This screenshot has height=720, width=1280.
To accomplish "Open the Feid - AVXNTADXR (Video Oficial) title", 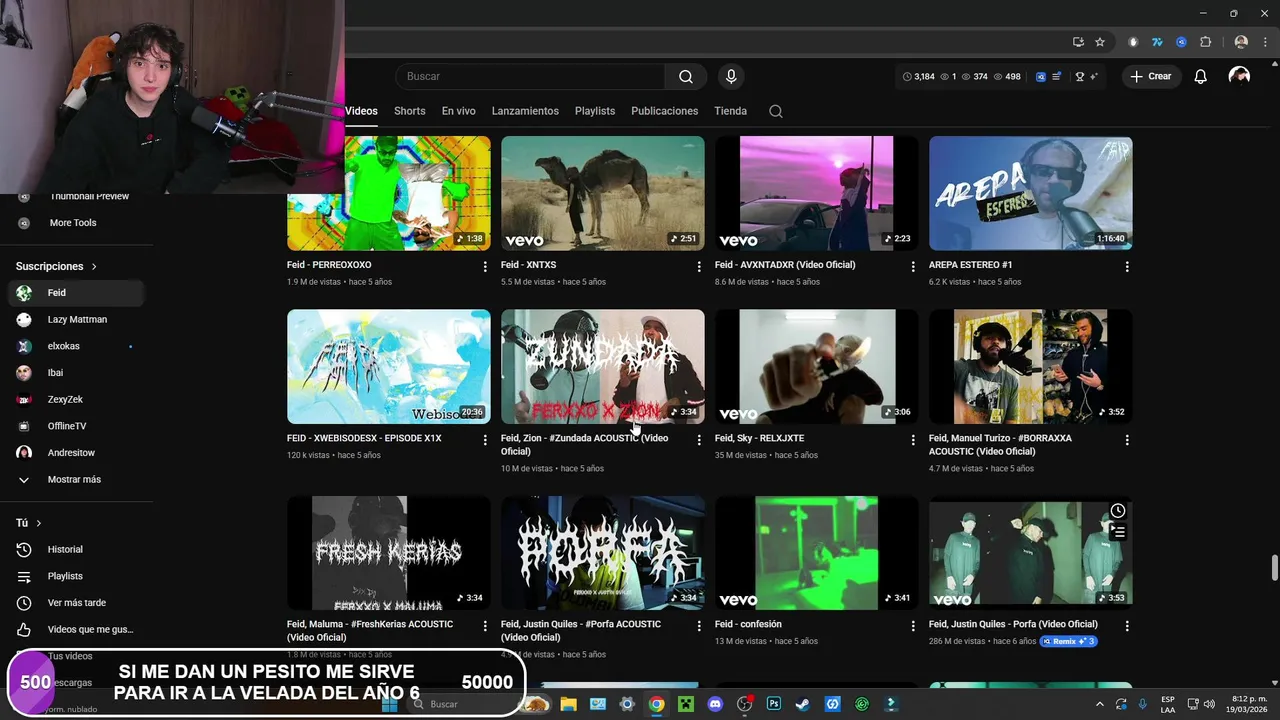I will click(785, 265).
